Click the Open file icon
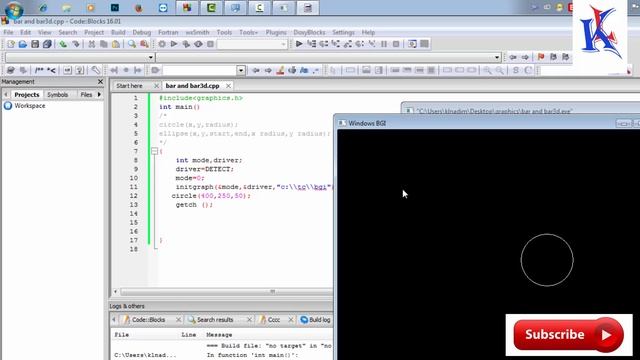640x360 pixels. coord(23,44)
